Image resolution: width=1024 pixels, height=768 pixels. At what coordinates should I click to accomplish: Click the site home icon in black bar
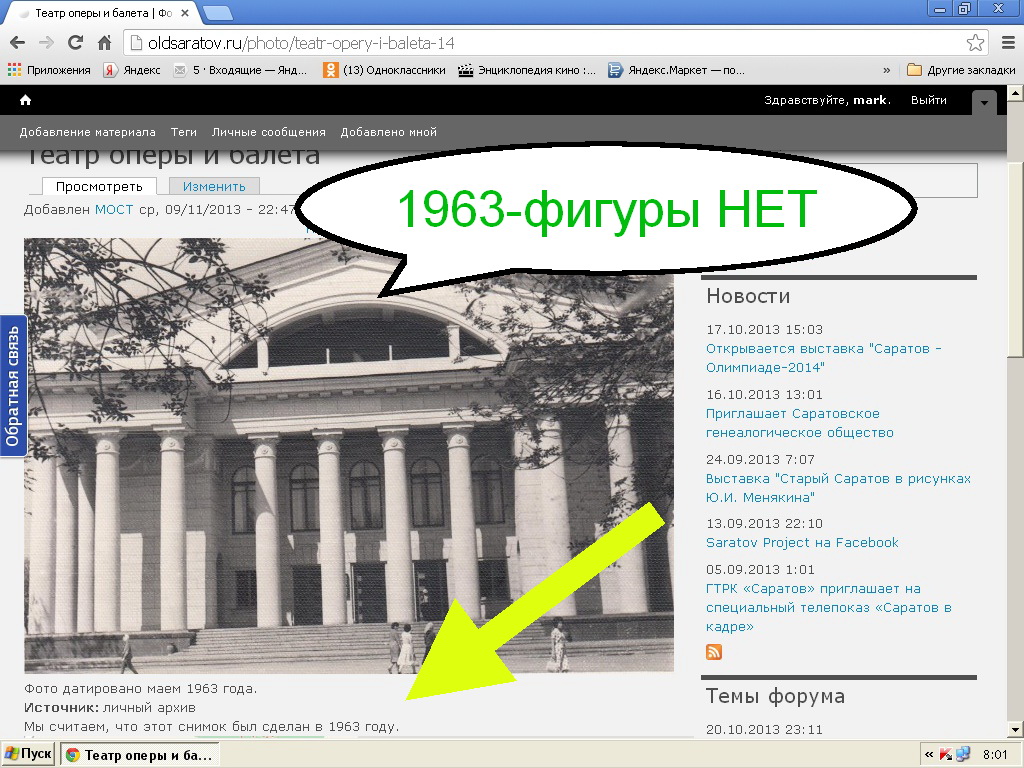[x=25, y=100]
